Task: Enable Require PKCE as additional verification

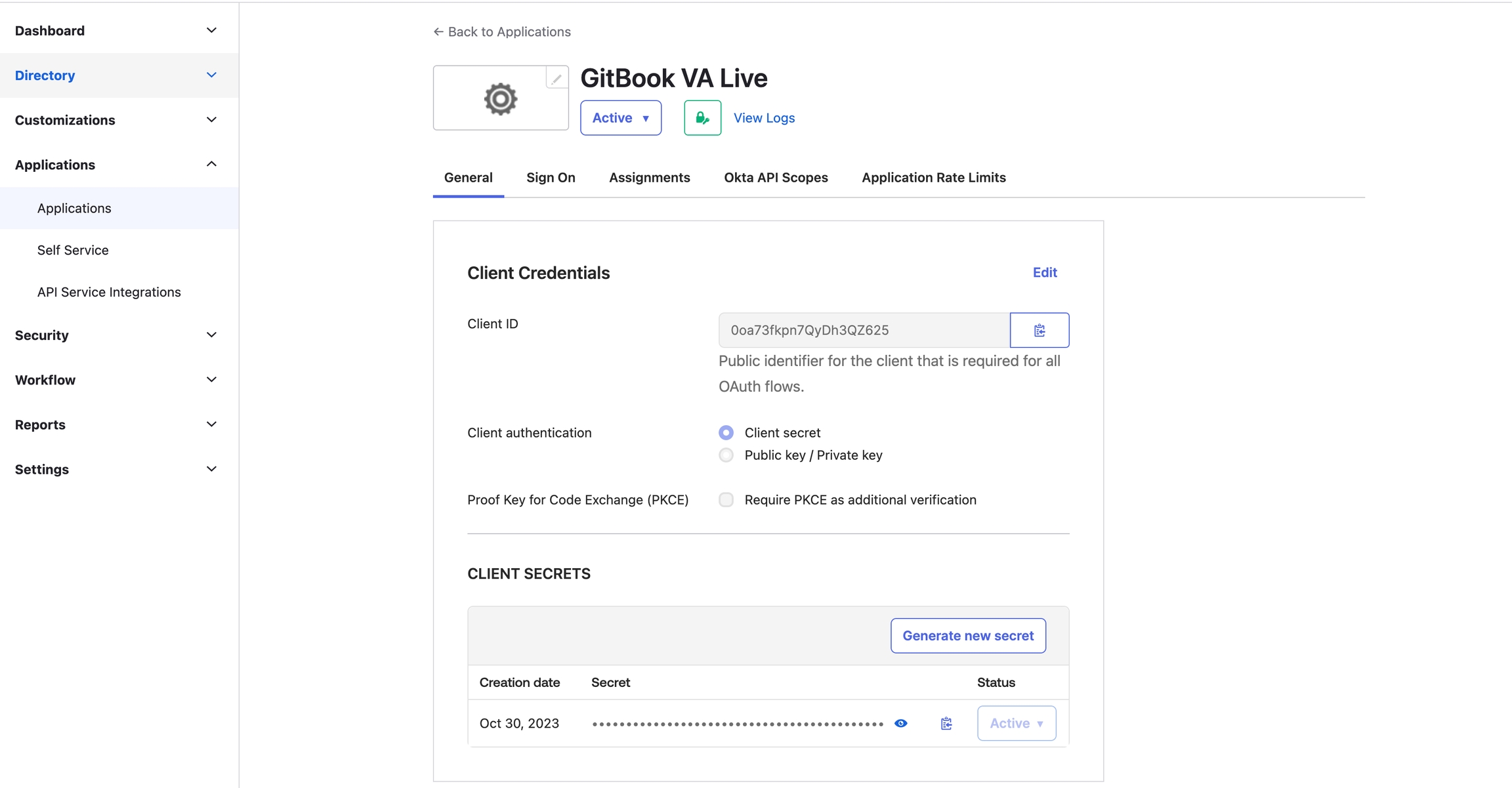Action: [726, 500]
